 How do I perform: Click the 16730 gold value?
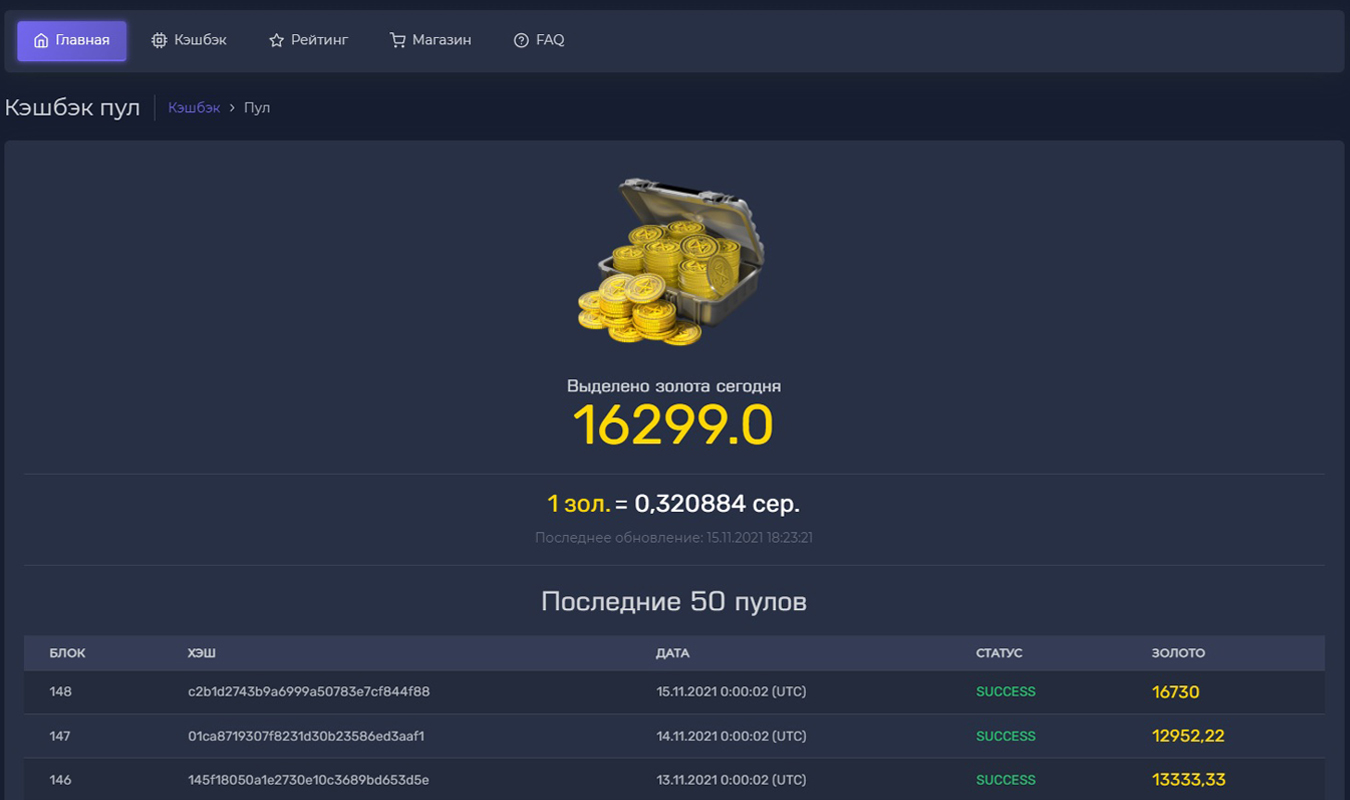click(x=1175, y=692)
